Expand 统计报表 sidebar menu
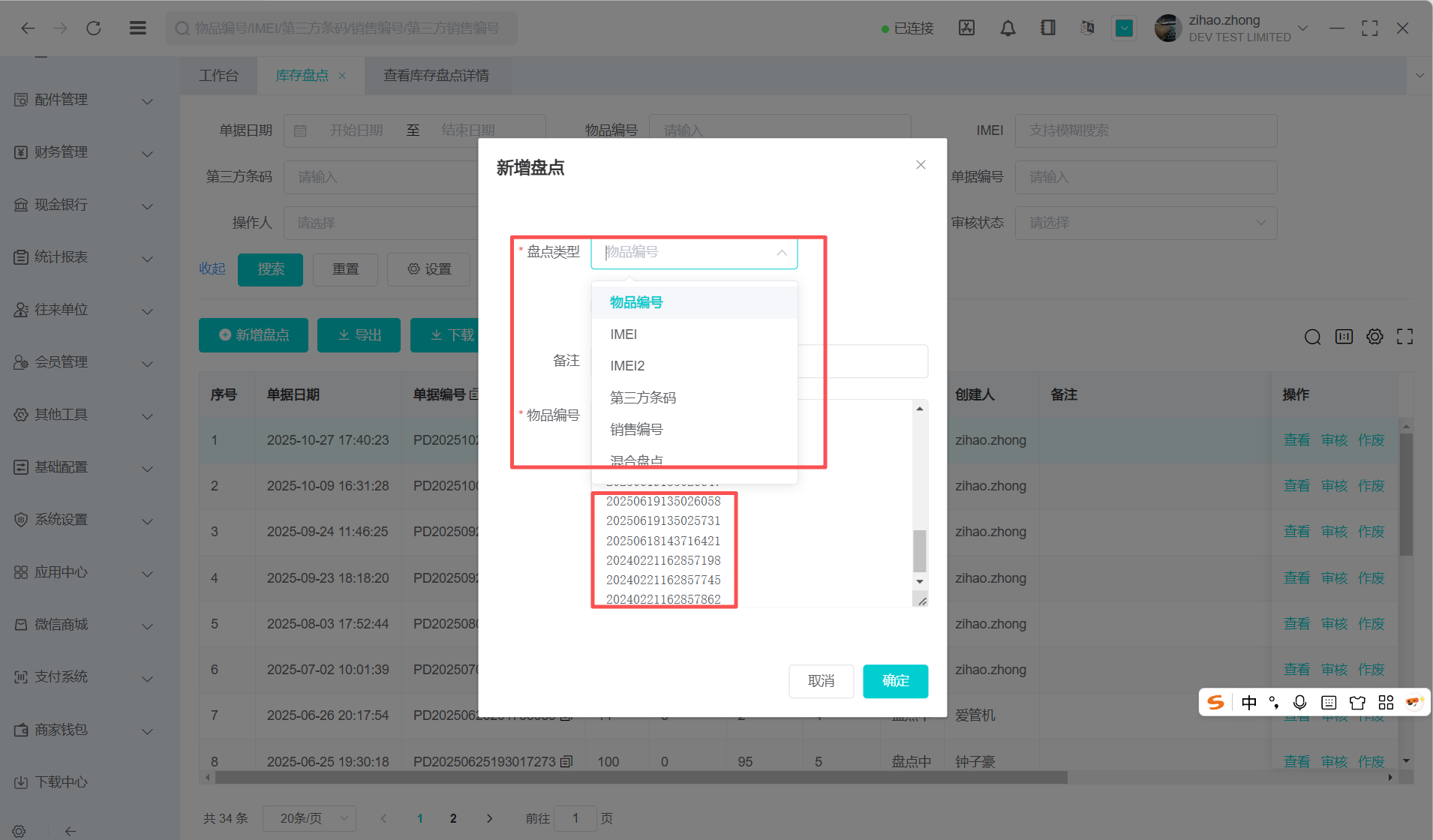 pos(83,258)
